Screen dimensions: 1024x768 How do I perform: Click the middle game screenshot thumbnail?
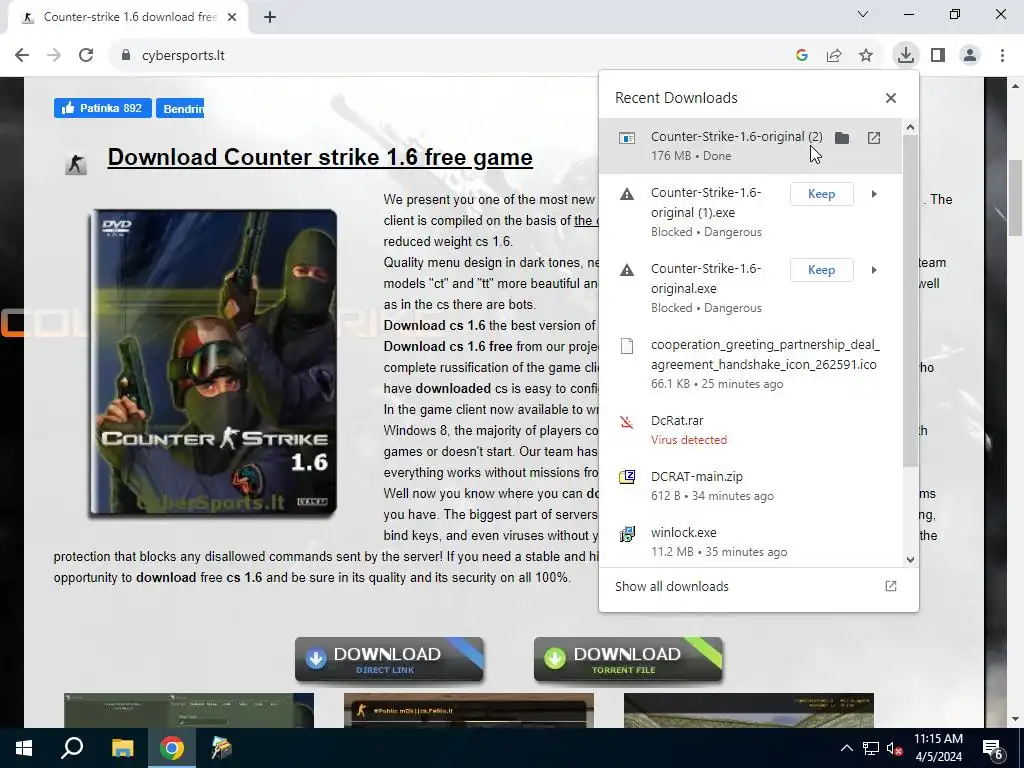point(469,711)
